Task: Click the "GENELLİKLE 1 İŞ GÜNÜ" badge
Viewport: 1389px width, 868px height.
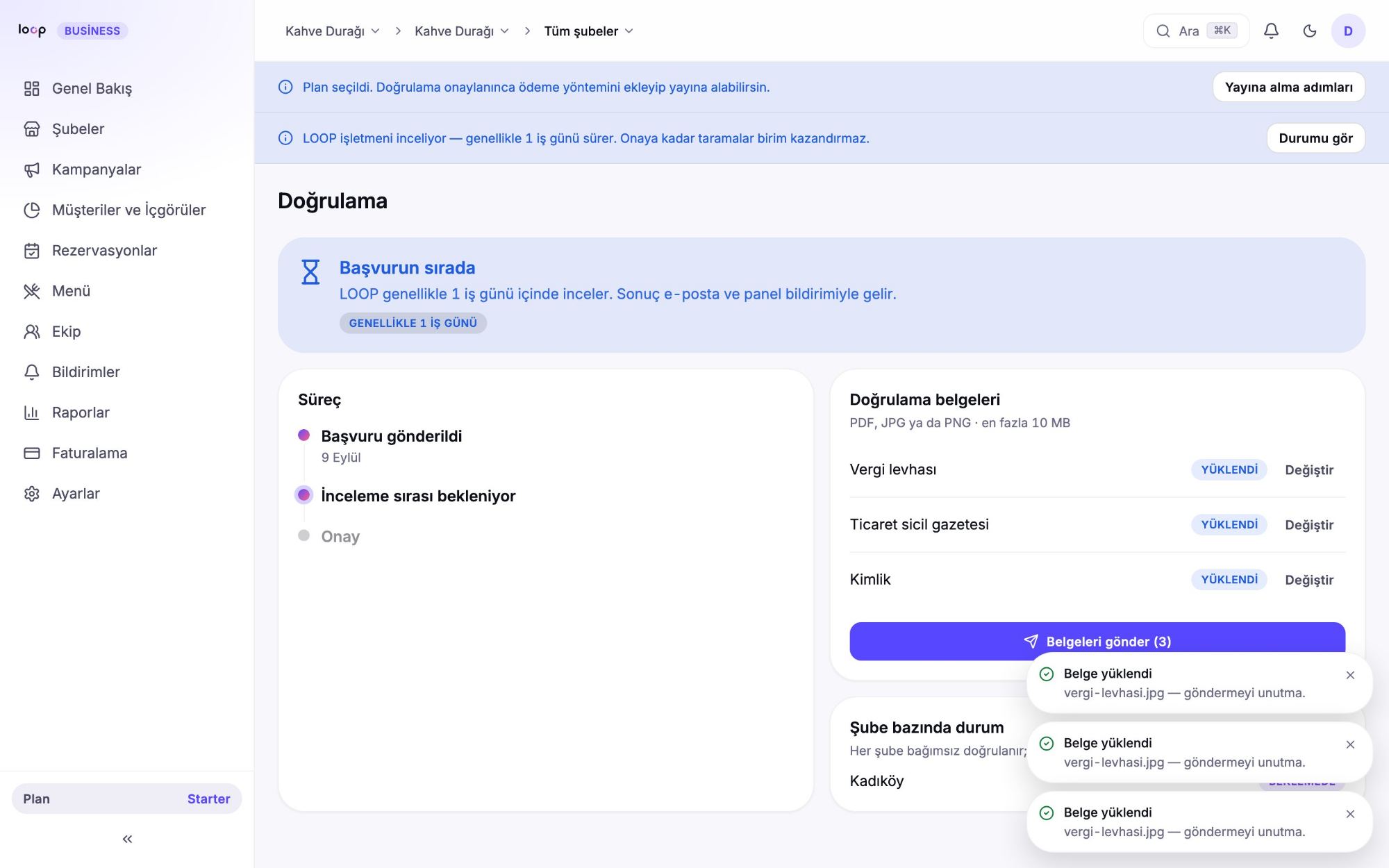Action: [x=413, y=323]
